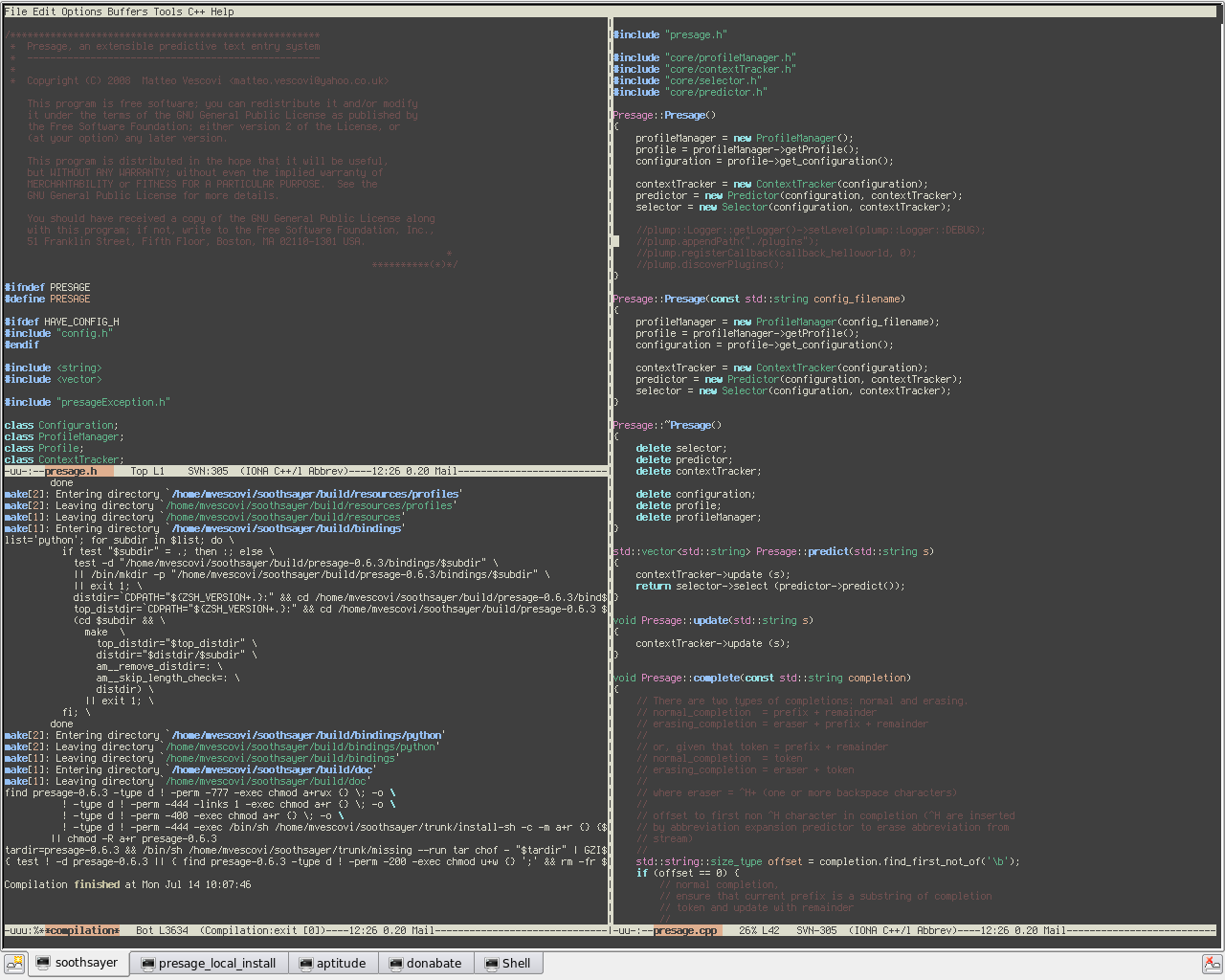1225x980 pixels.
Task: Click (Compilation:exit [0]) in the mode line
Action: coord(263,930)
